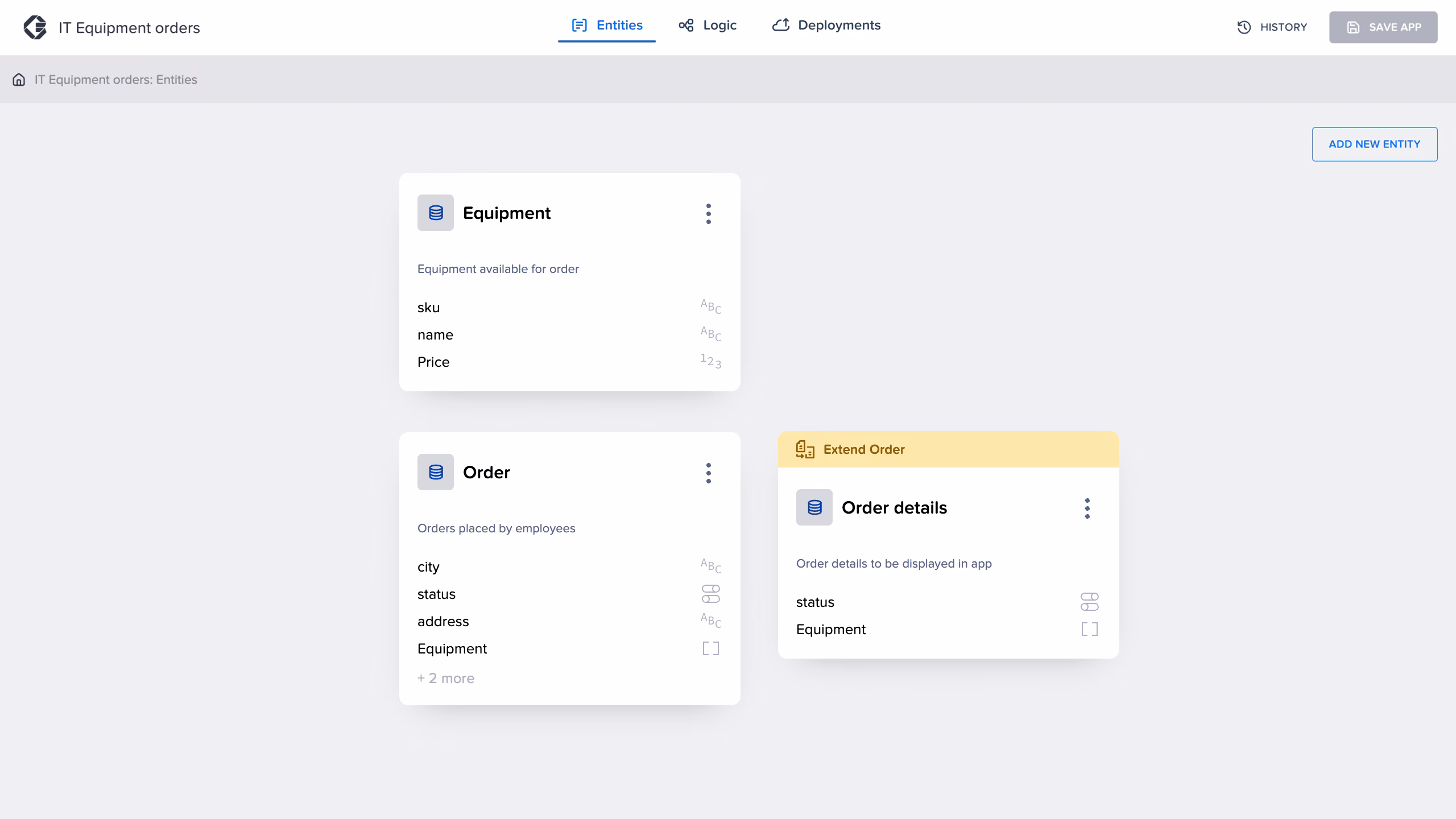Open the Order details three-dot menu
Screen dimensions: 1456x819
(1087, 508)
